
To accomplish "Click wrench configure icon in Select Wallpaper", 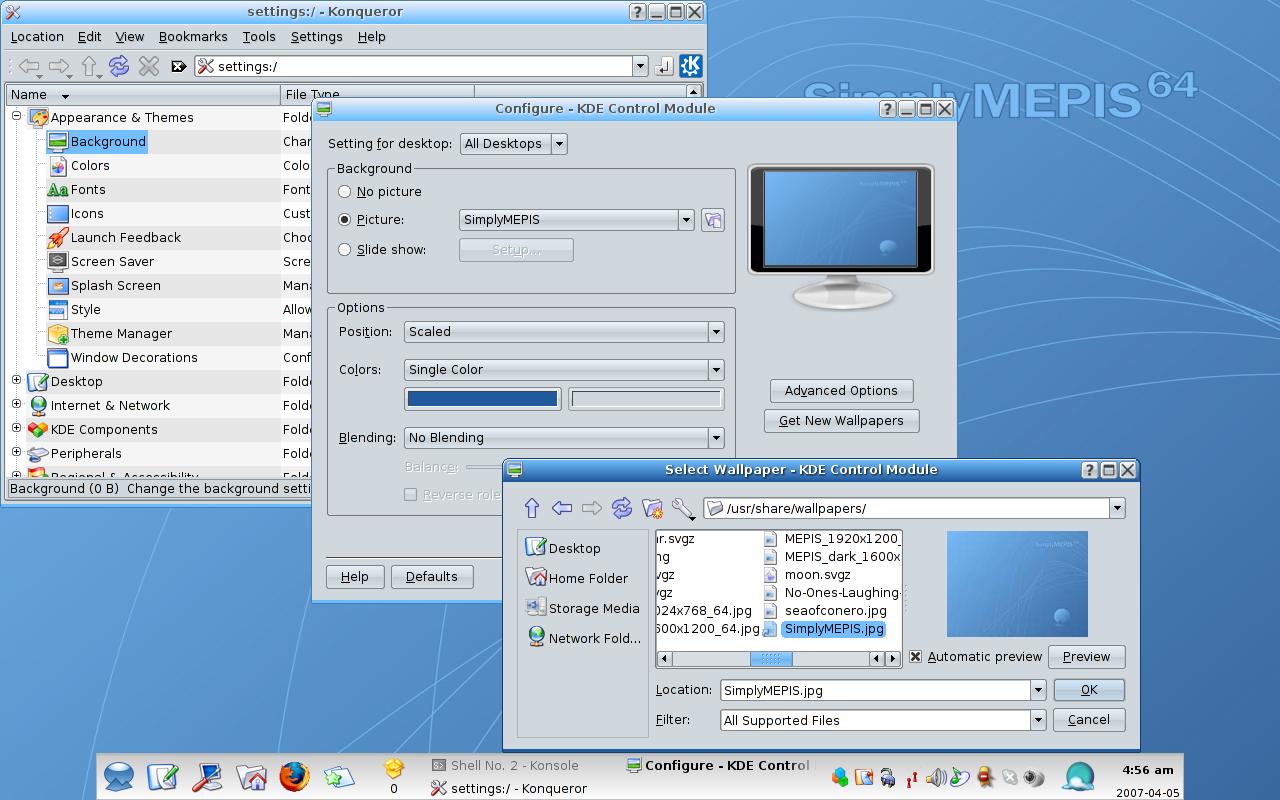I will pyautogui.click(x=683, y=508).
